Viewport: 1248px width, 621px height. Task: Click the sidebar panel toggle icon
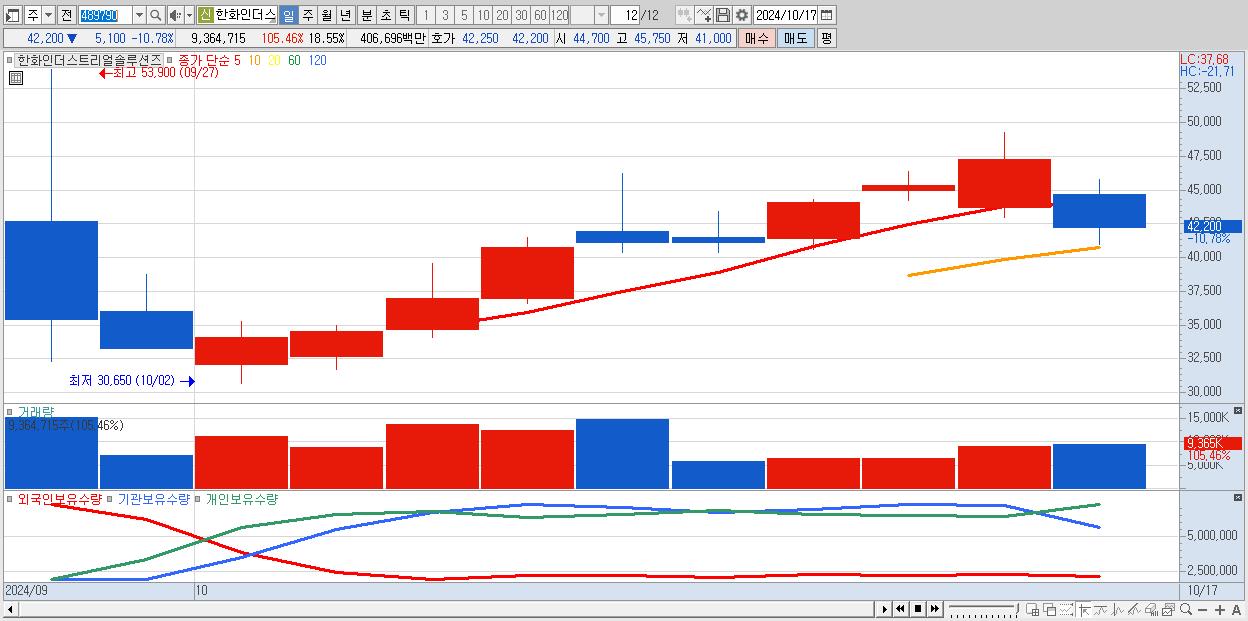click(11, 15)
